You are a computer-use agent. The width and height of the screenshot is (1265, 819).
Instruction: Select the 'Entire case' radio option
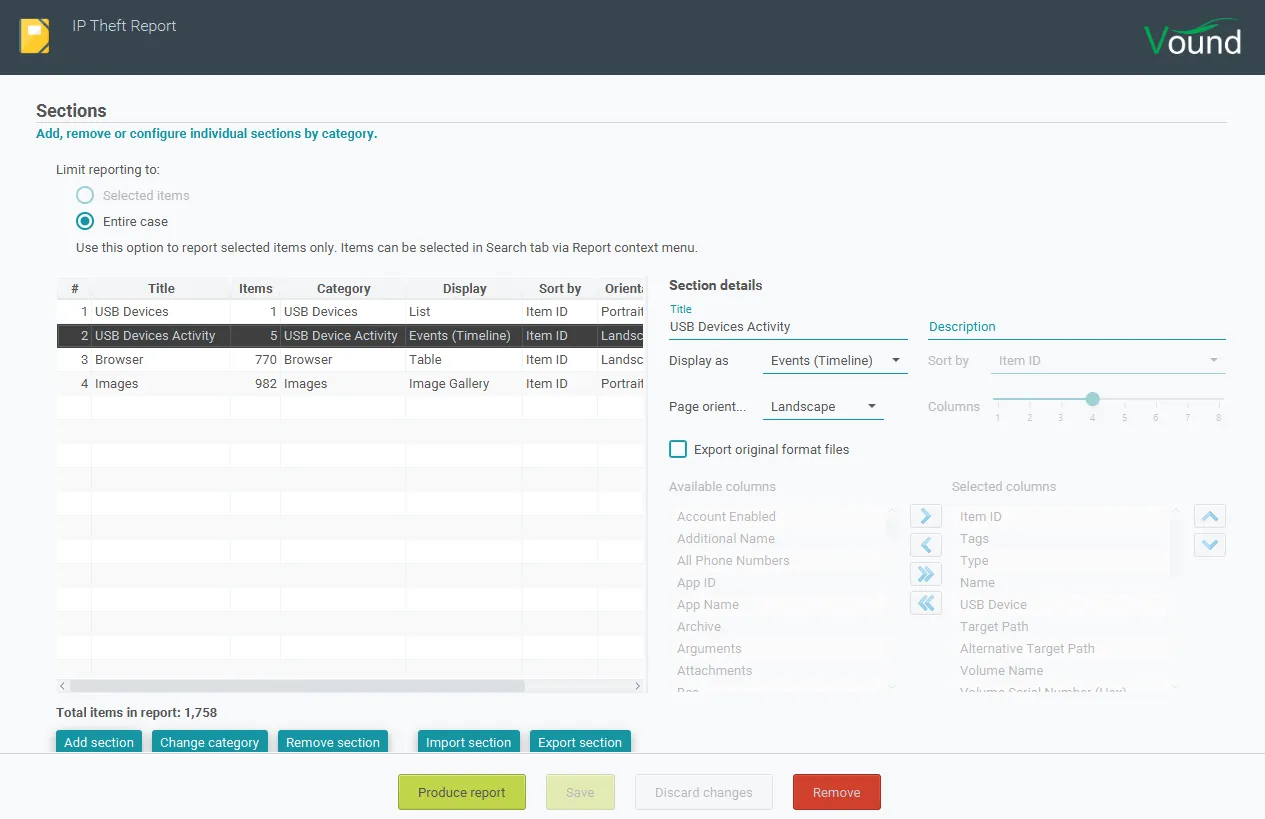tap(85, 221)
